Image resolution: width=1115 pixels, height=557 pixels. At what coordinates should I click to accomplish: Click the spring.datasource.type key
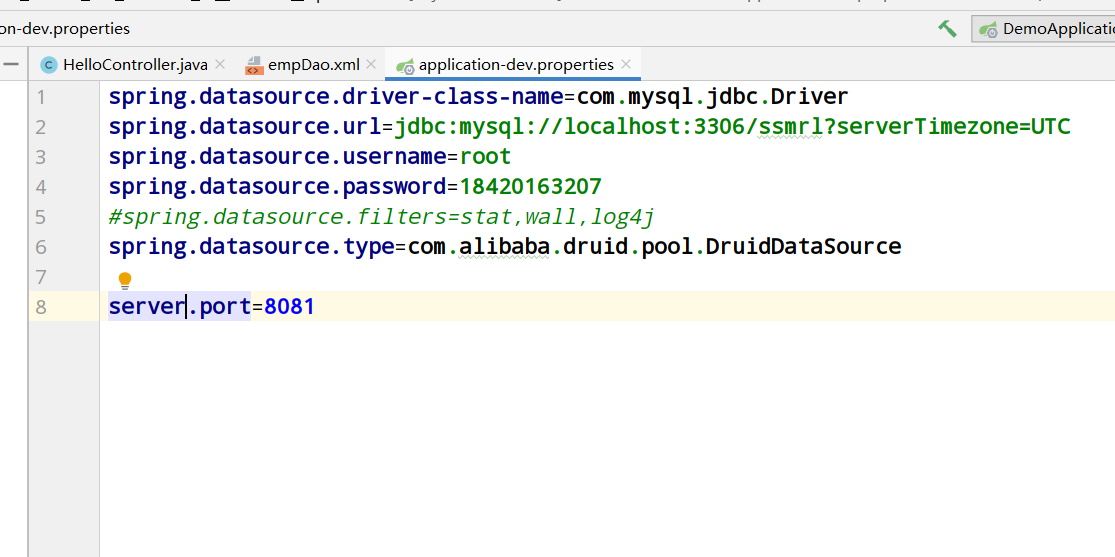coord(252,246)
